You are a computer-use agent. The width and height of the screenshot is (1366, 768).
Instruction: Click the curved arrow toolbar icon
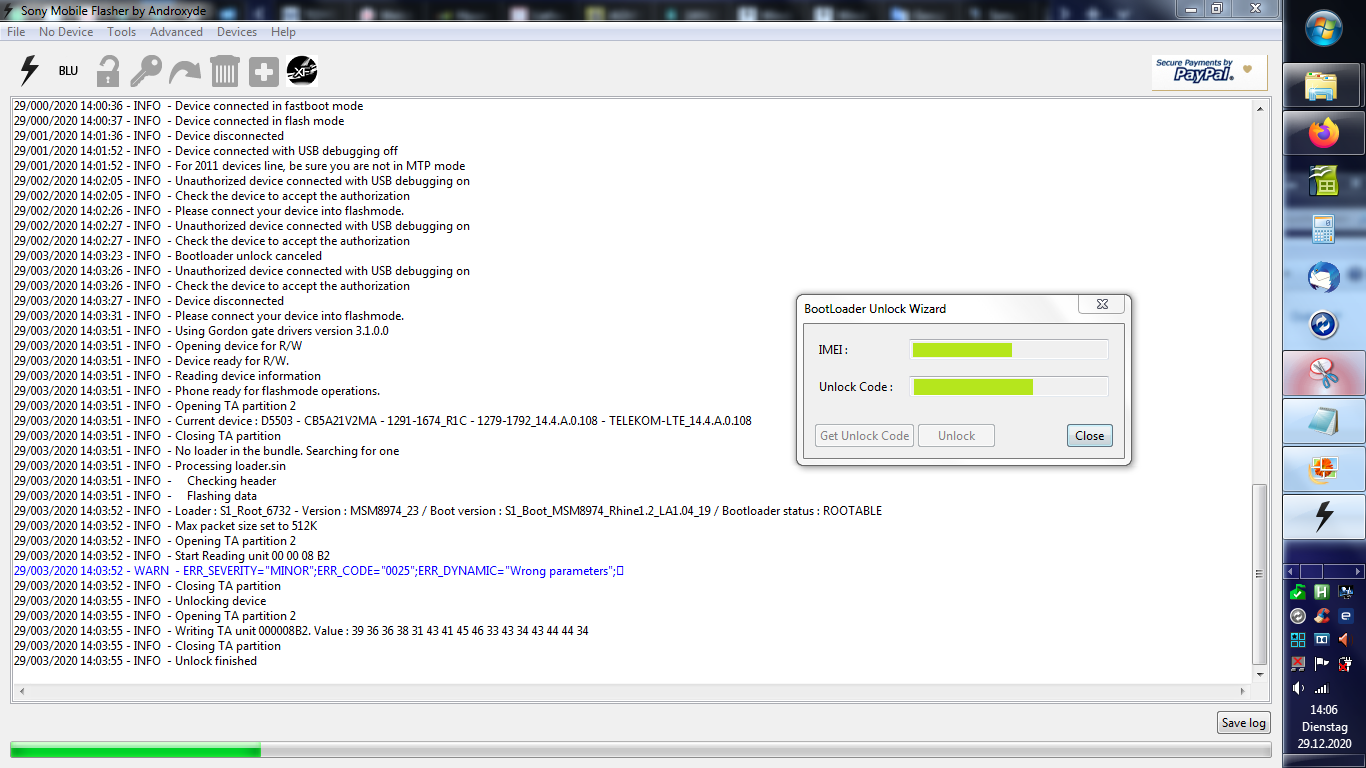click(x=185, y=71)
